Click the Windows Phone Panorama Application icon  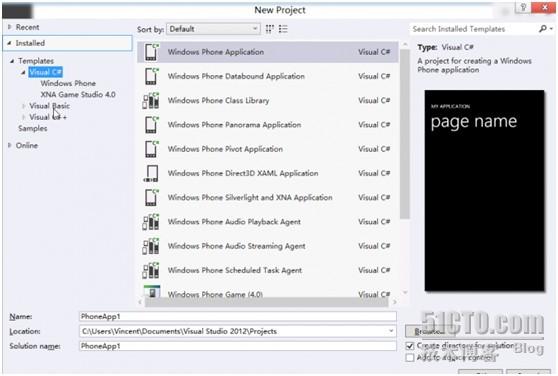pos(151,125)
